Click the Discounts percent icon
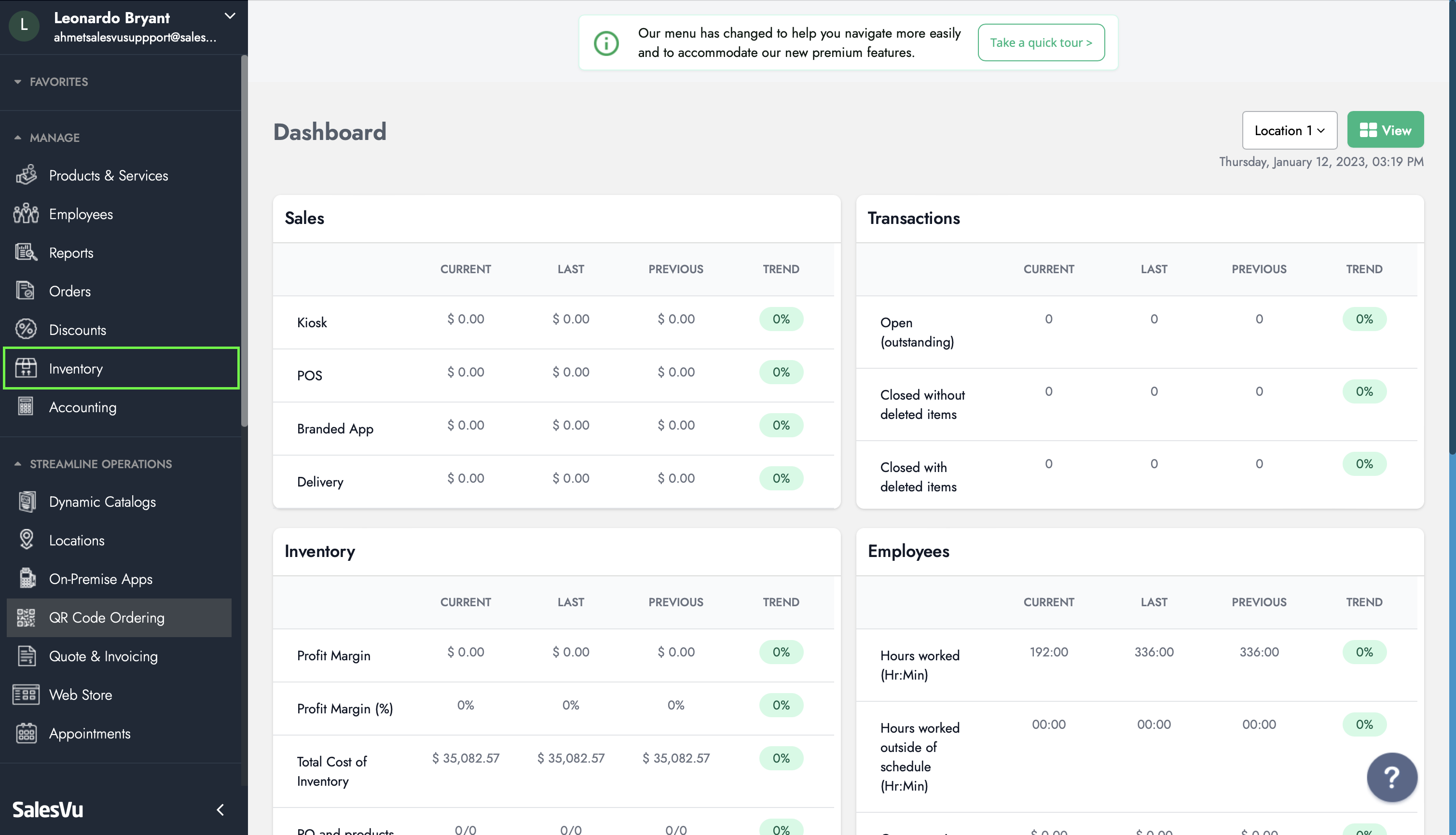 click(x=27, y=330)
